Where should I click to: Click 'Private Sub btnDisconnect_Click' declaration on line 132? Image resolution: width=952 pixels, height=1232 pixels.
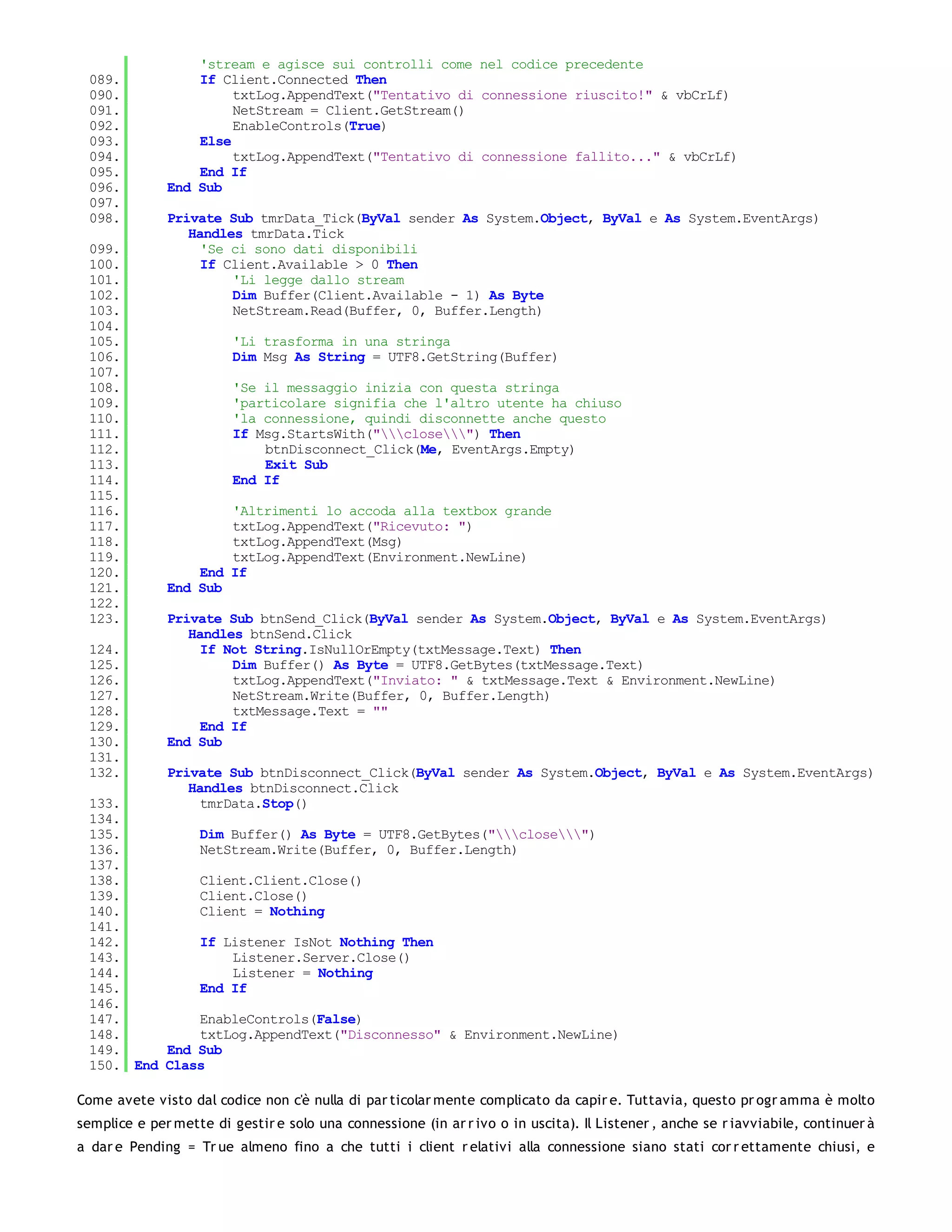coord(288,774)
